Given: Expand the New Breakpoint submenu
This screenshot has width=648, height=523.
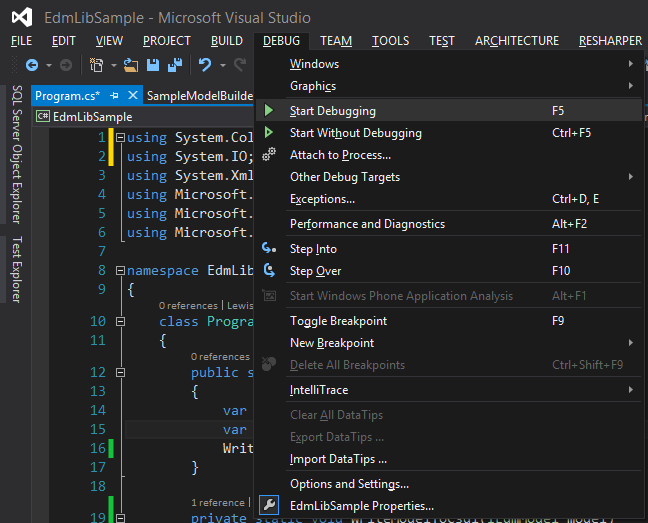Looking at the screenshot, I should click(631, 342).
